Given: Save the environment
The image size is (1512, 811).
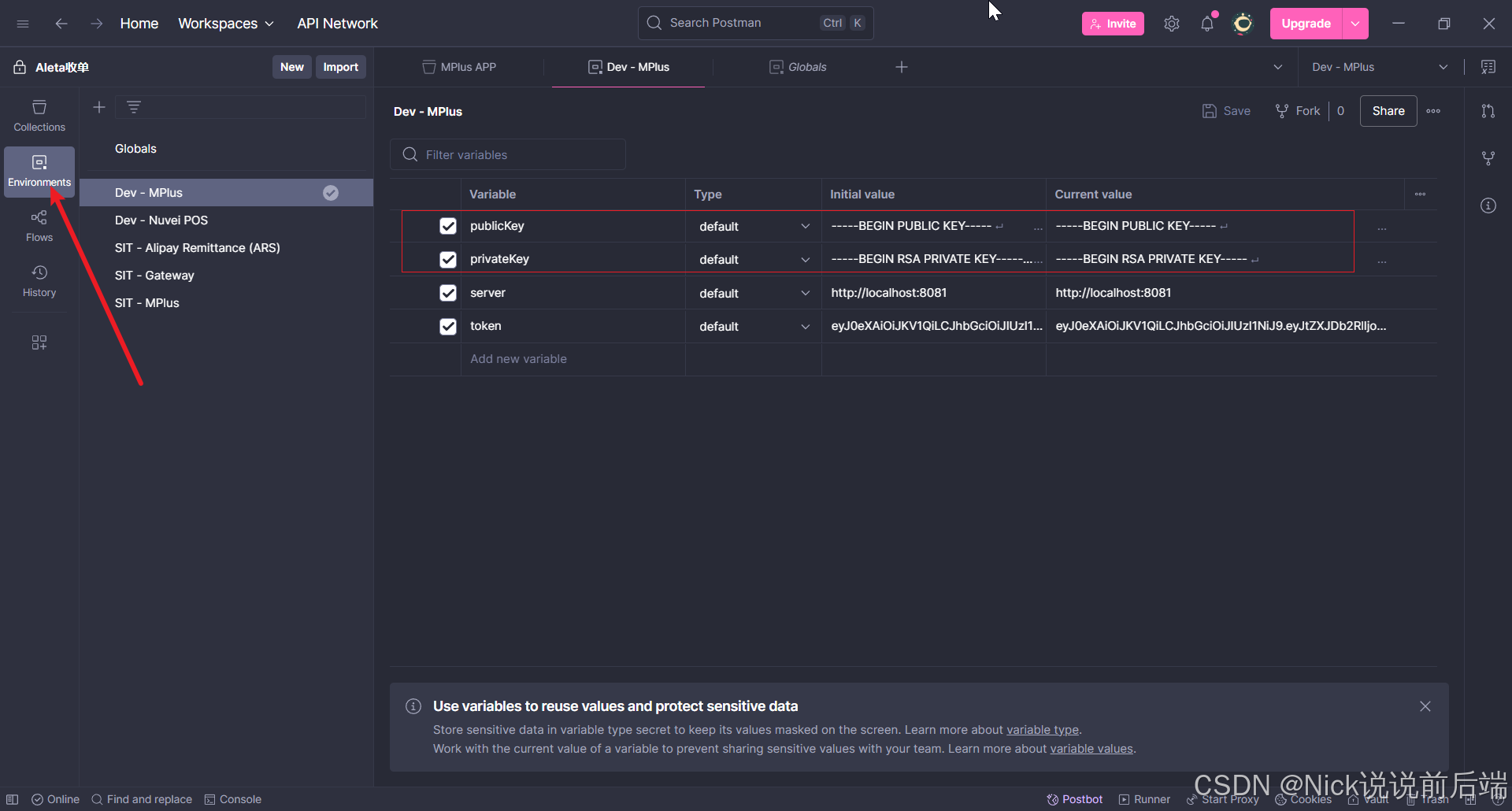Looking at the screenshot, I should (x=1226, y=111).
